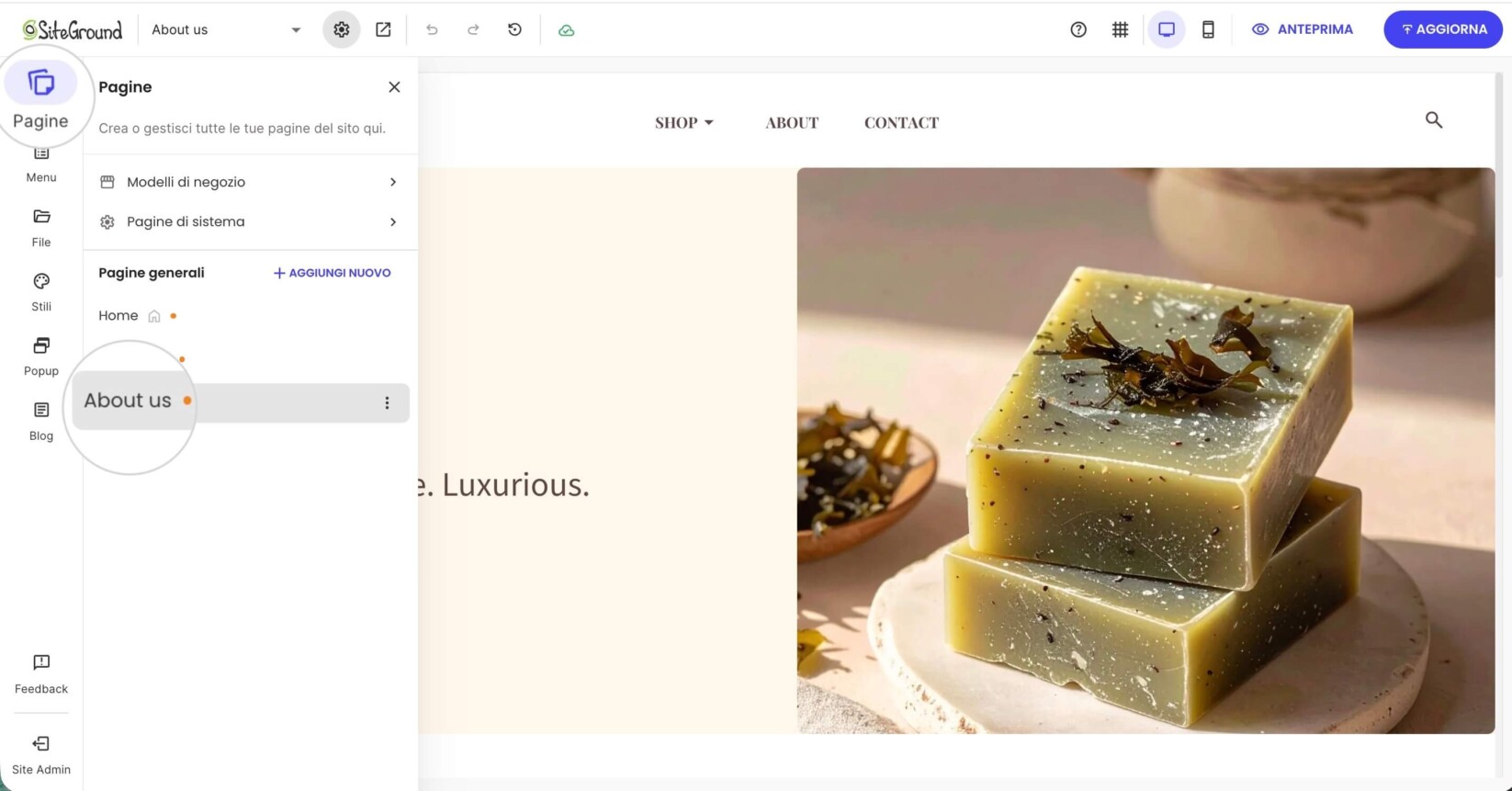
Task: Select the About us page in list
Action: pyautogui.click(x=241, y=402)
